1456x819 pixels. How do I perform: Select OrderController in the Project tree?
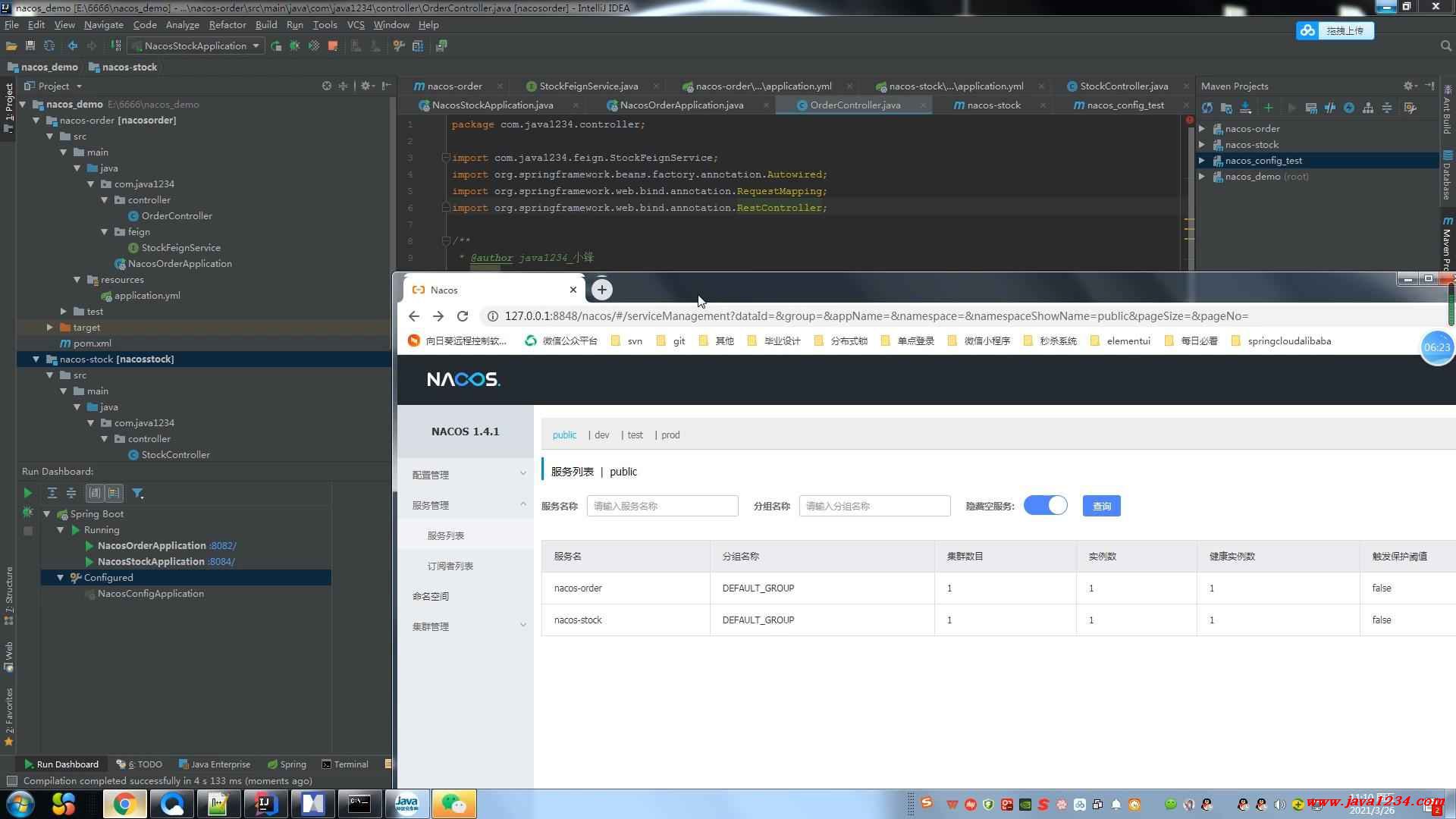(x=177, y=216)
